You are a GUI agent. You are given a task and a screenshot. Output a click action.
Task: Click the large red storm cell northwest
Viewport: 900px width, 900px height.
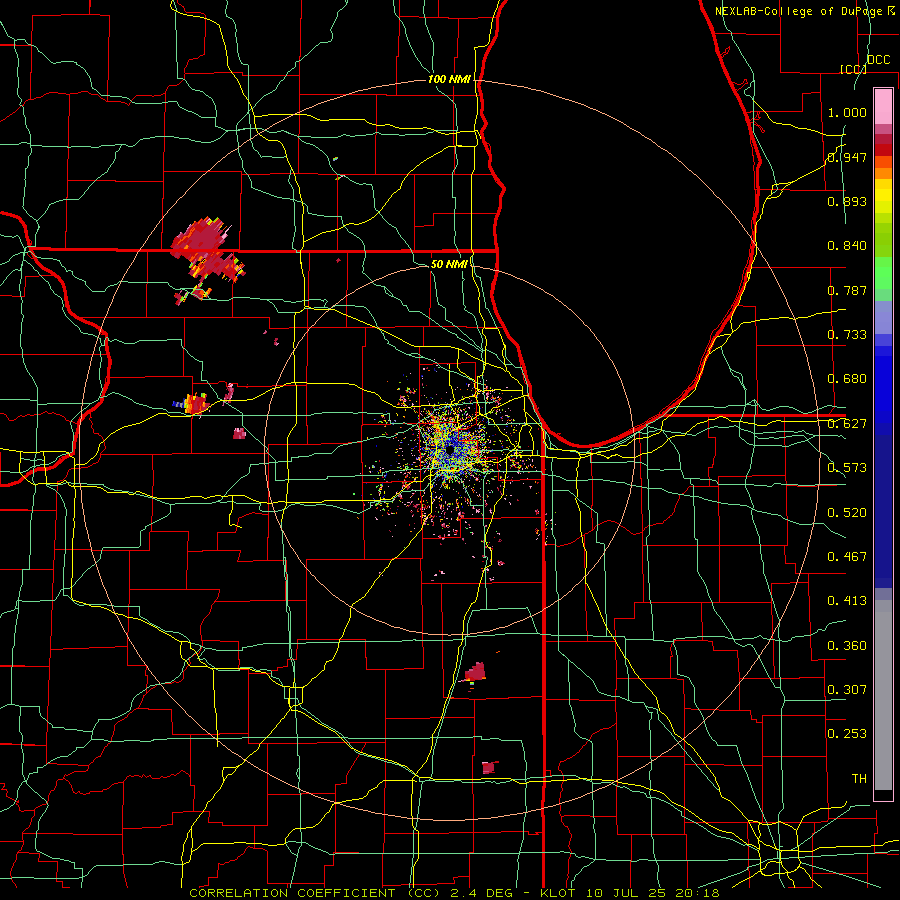pos(207,248)
